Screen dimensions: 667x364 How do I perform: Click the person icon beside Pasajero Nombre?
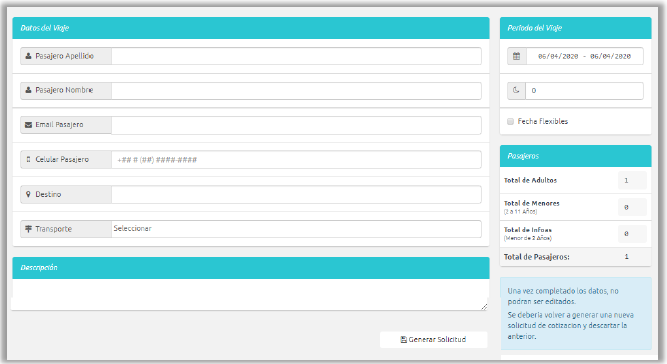point(29,90)
